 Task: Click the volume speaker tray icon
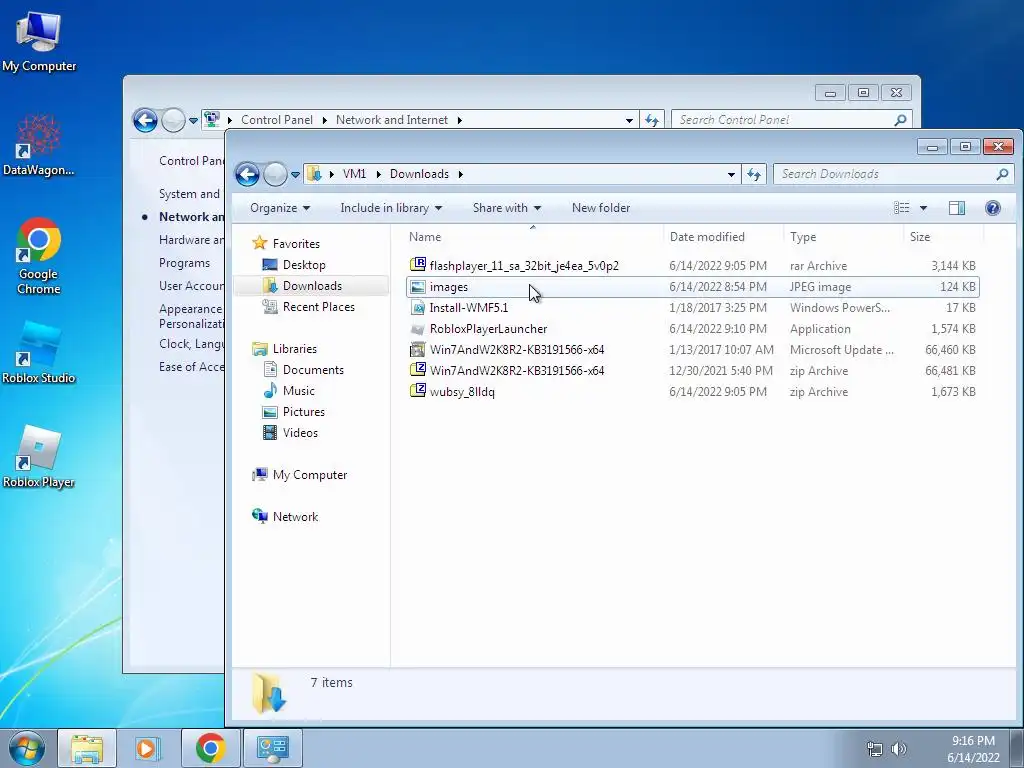pos(899,749)
